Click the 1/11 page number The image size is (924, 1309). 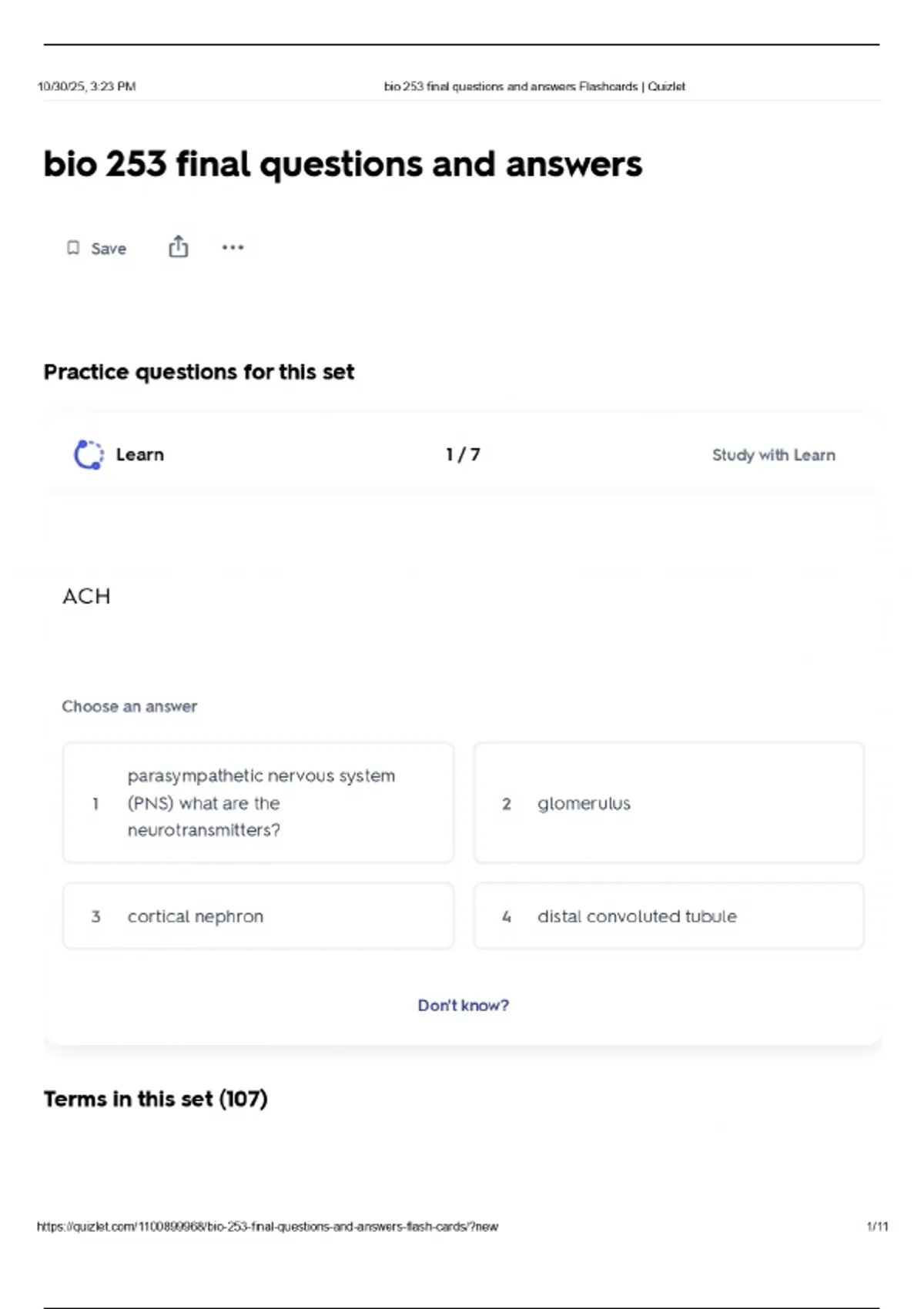coord(877,1227)
